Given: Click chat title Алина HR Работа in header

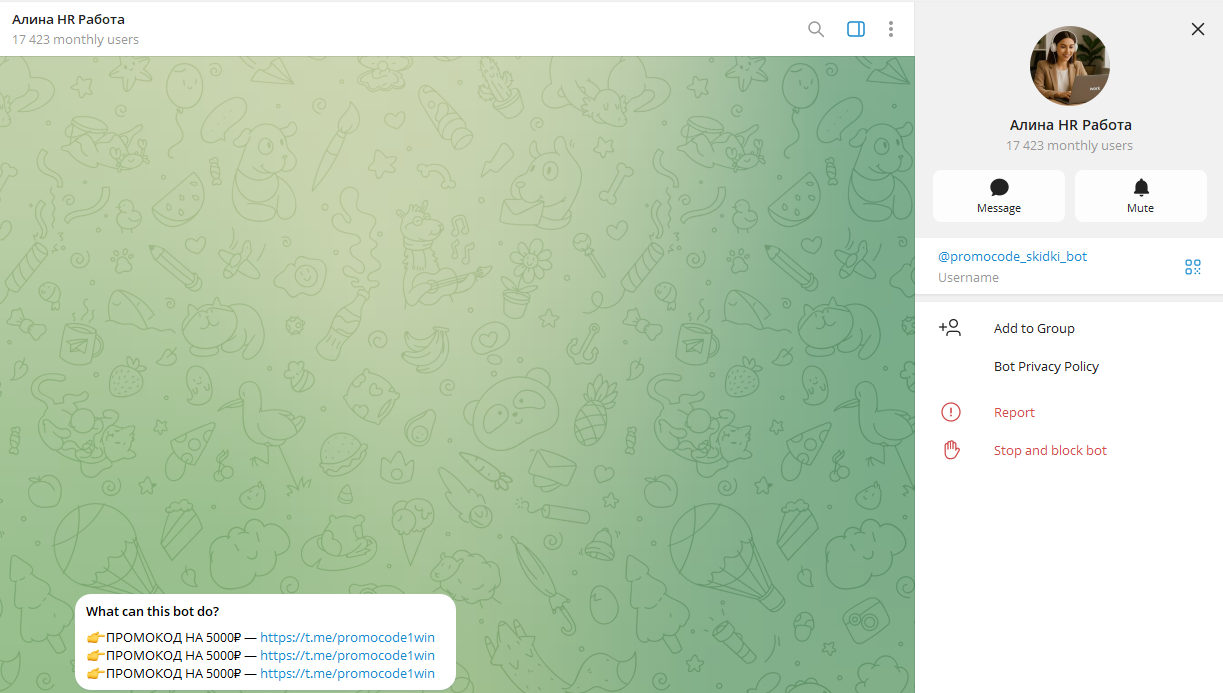Looking at the screenshot, I should (69, 20).
